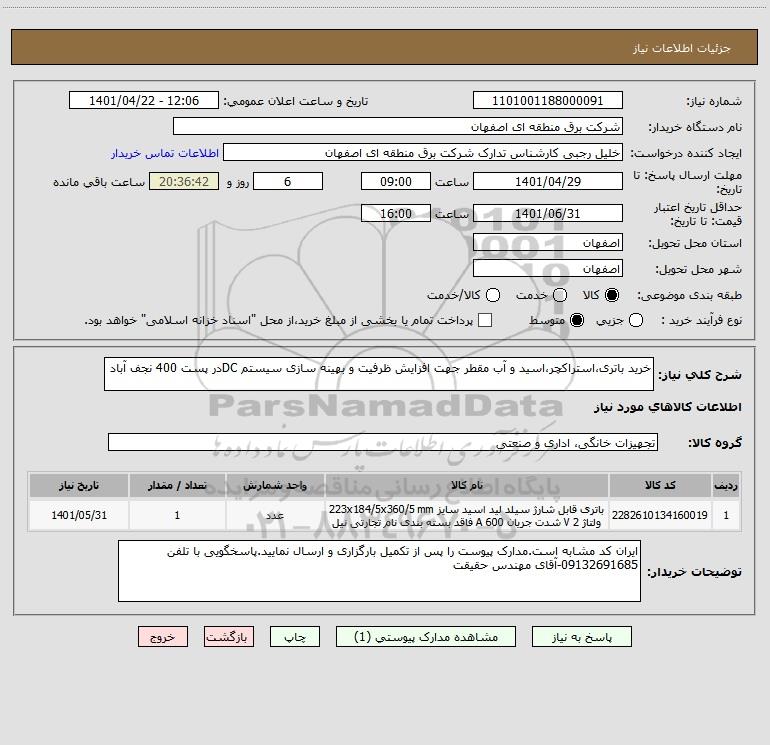Click the need date cell 1401/05/31
This screenshot has height=745, width=770.
[79, 515]
